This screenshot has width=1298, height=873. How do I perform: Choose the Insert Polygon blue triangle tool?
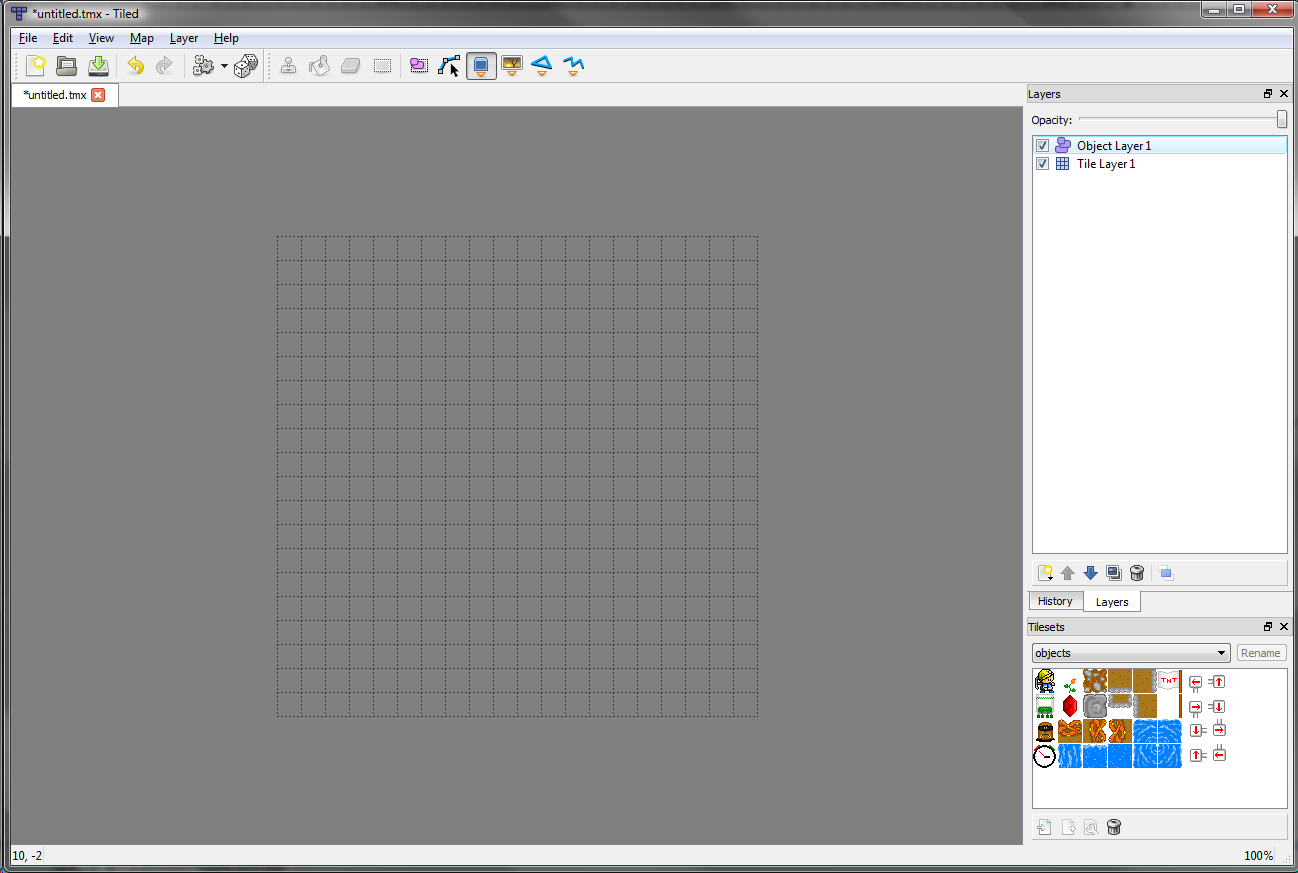(542, 66)
